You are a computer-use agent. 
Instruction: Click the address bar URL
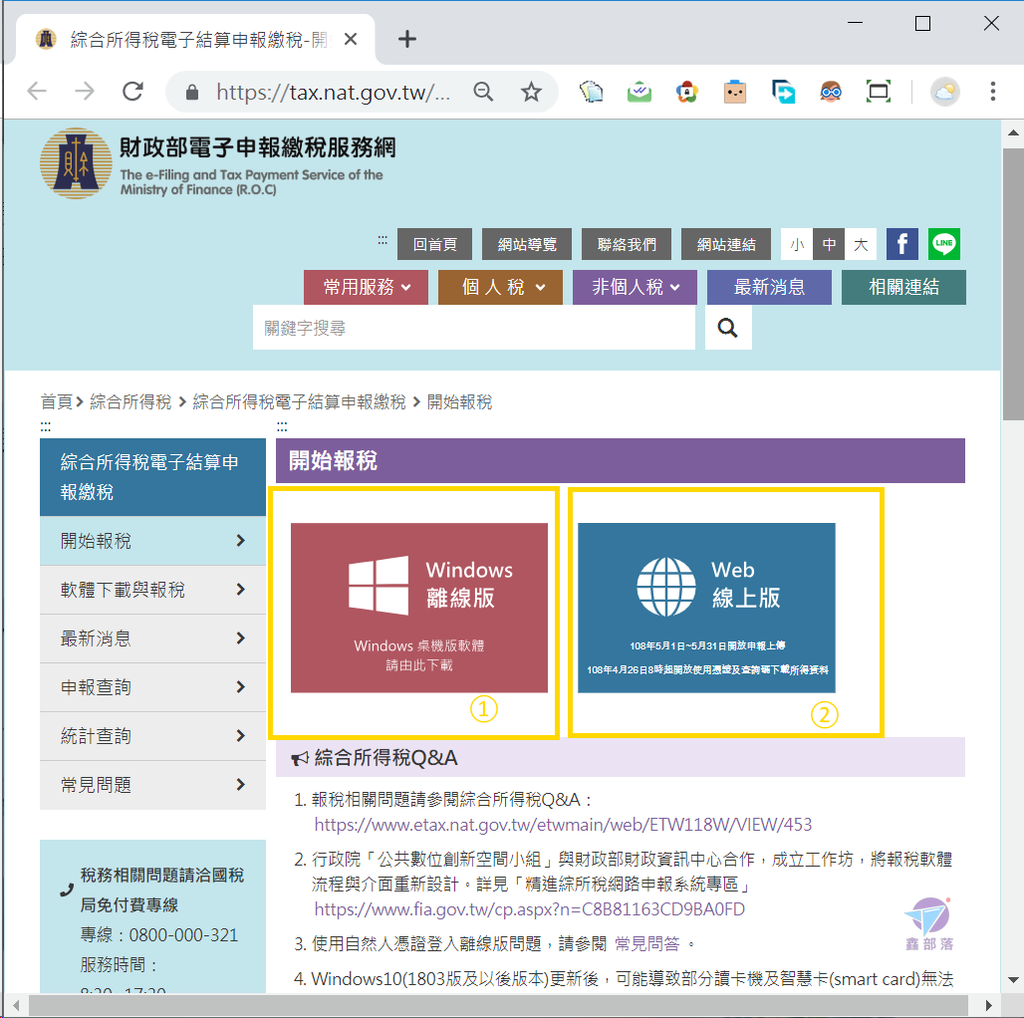[x=333, y=92]
